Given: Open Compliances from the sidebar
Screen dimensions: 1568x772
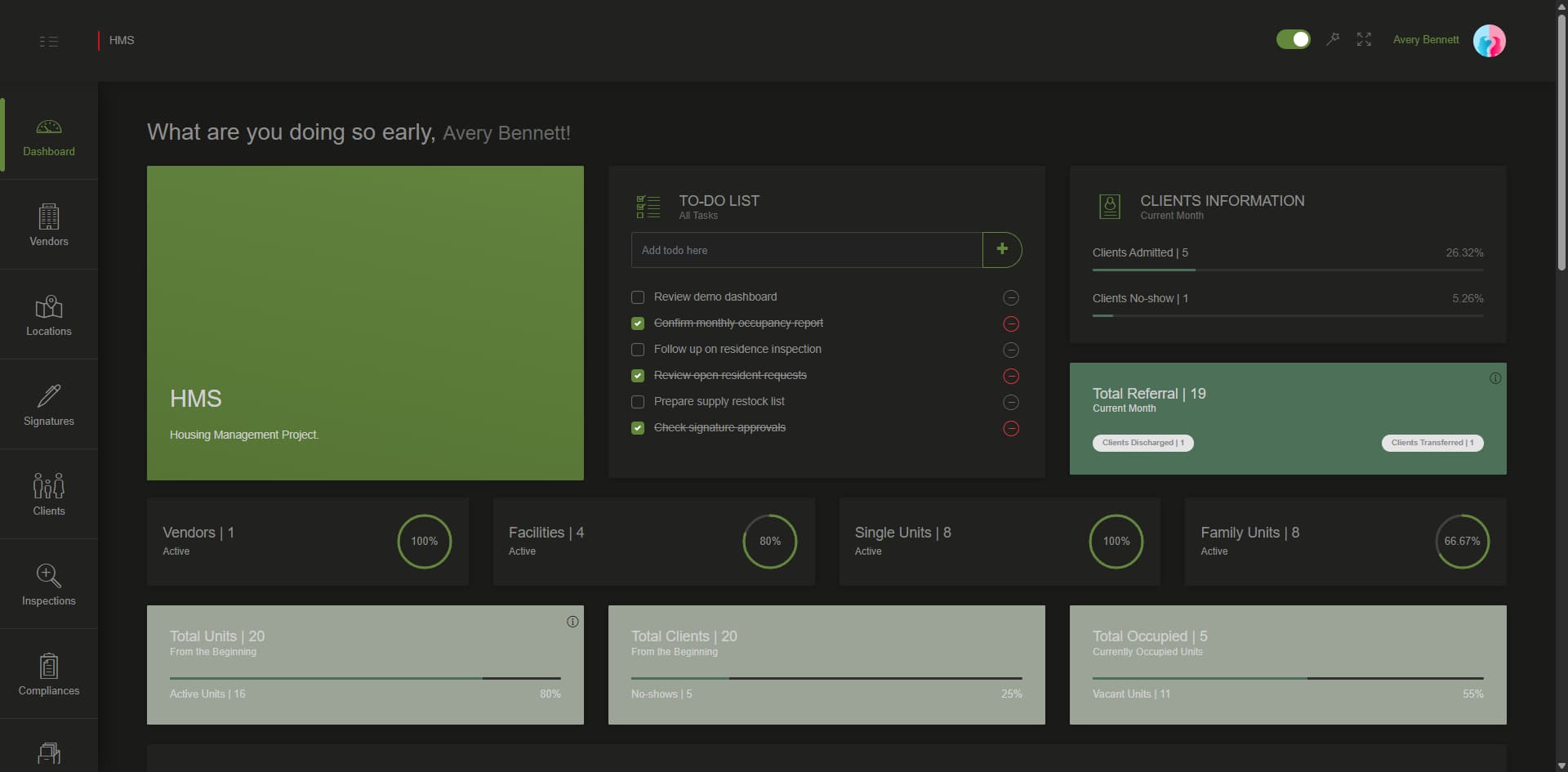Looking at the screenshot, I should [x=49, y=674].
